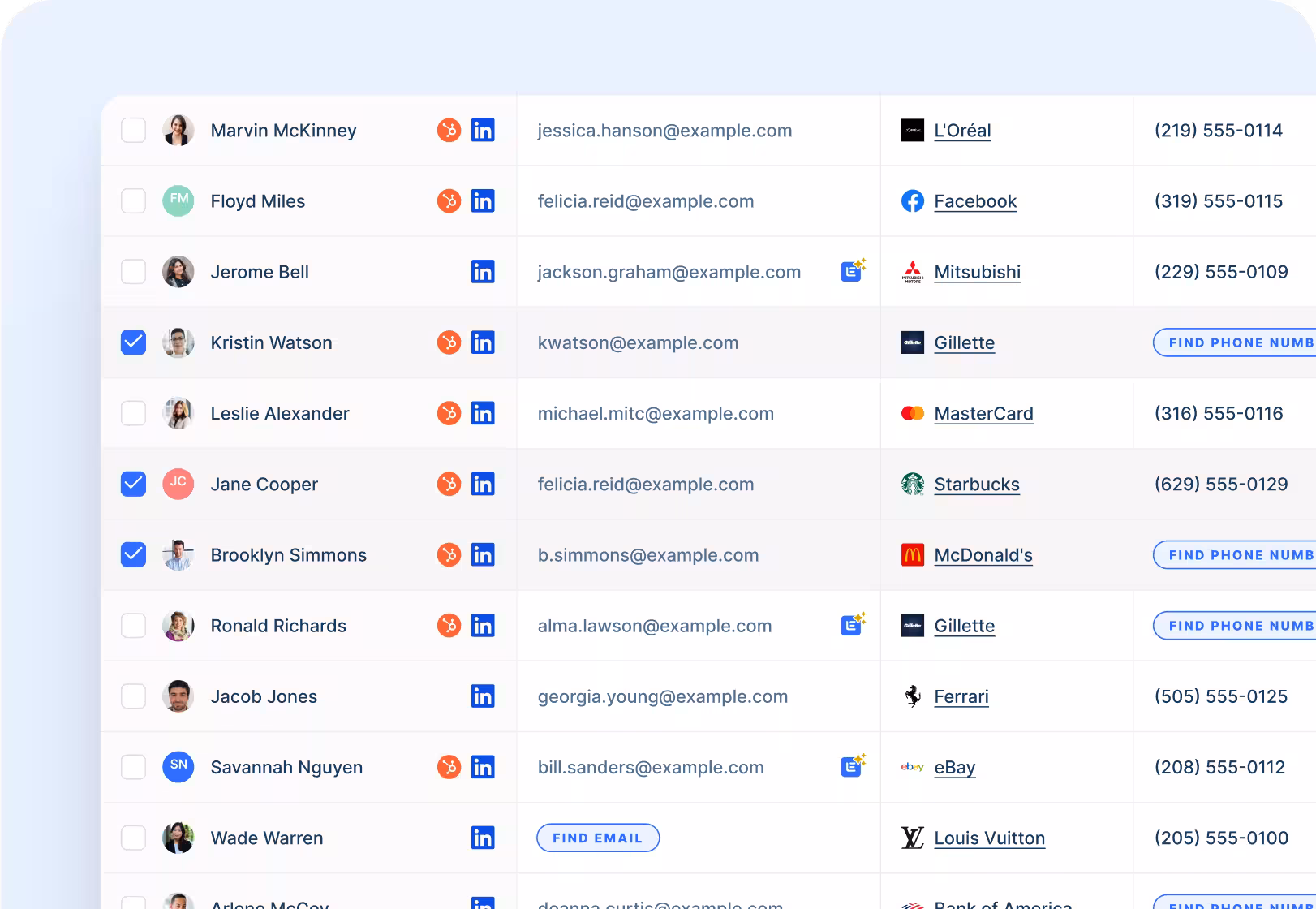1316x909 pixels.
Task: Click enrichment icon next to bill.sanders email
Action: coord(853,765)
